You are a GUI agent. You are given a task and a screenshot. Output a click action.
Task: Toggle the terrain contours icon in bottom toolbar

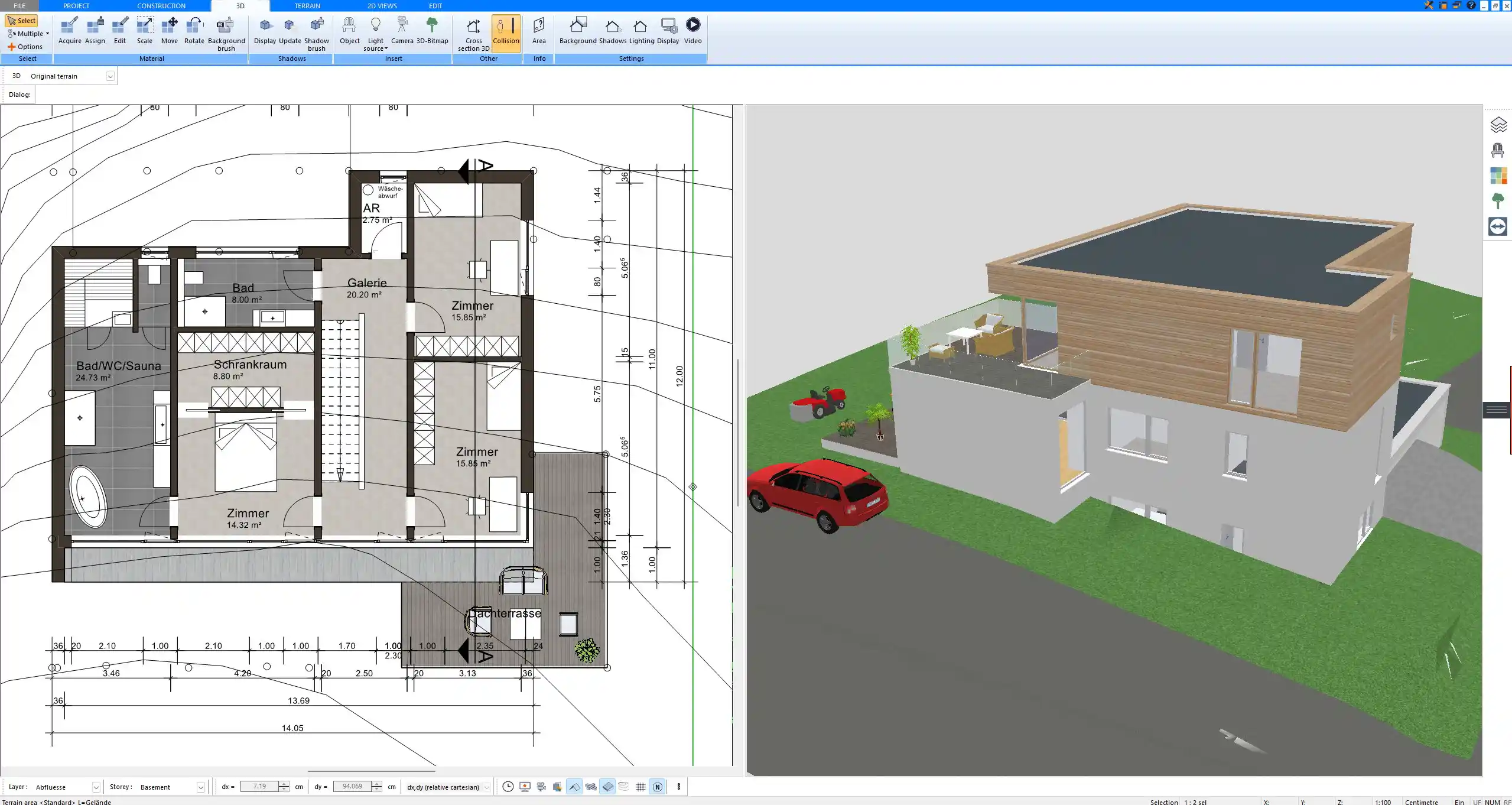click(x=624, y=787)
